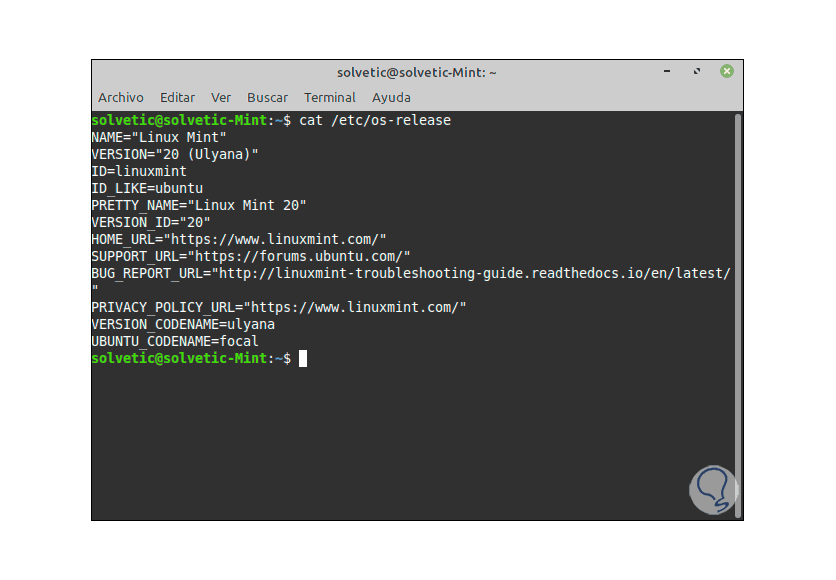Open the Buscar menu
Image resolution: width=836 pixels, height=580 pixels.
pyautogui.click(x=267, y=98)
